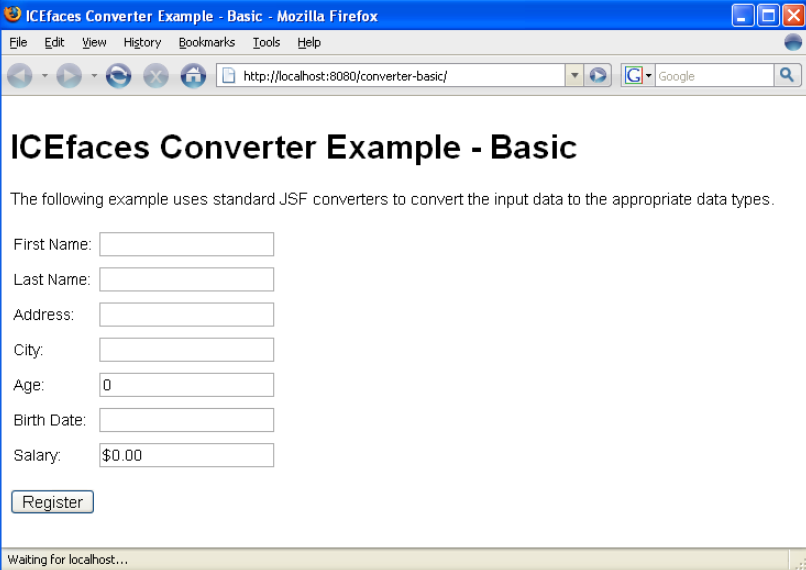
Task: Click the Forward navigation arrow
Action: (68, 76)
